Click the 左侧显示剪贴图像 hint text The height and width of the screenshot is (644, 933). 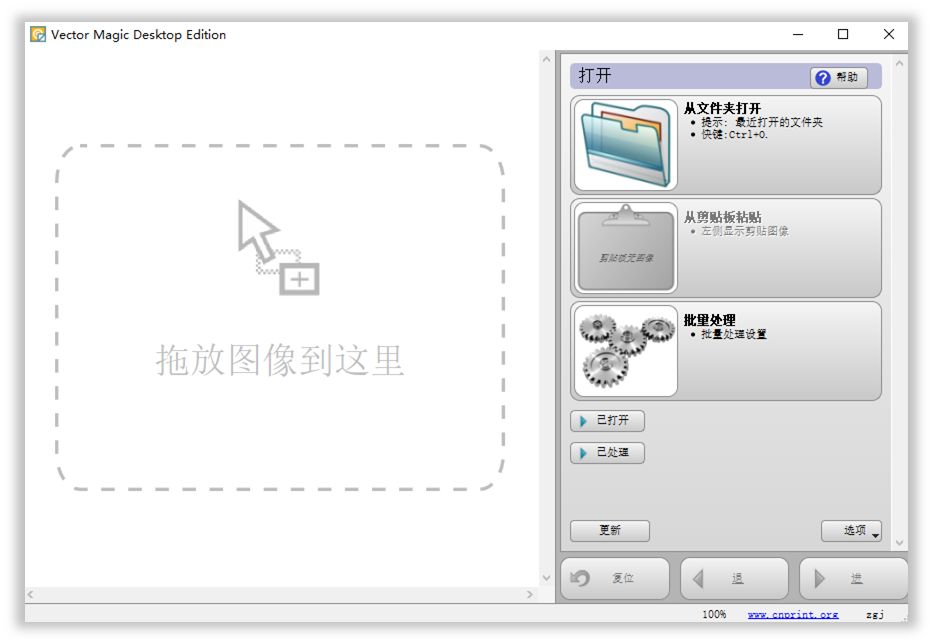pos(745,232)
